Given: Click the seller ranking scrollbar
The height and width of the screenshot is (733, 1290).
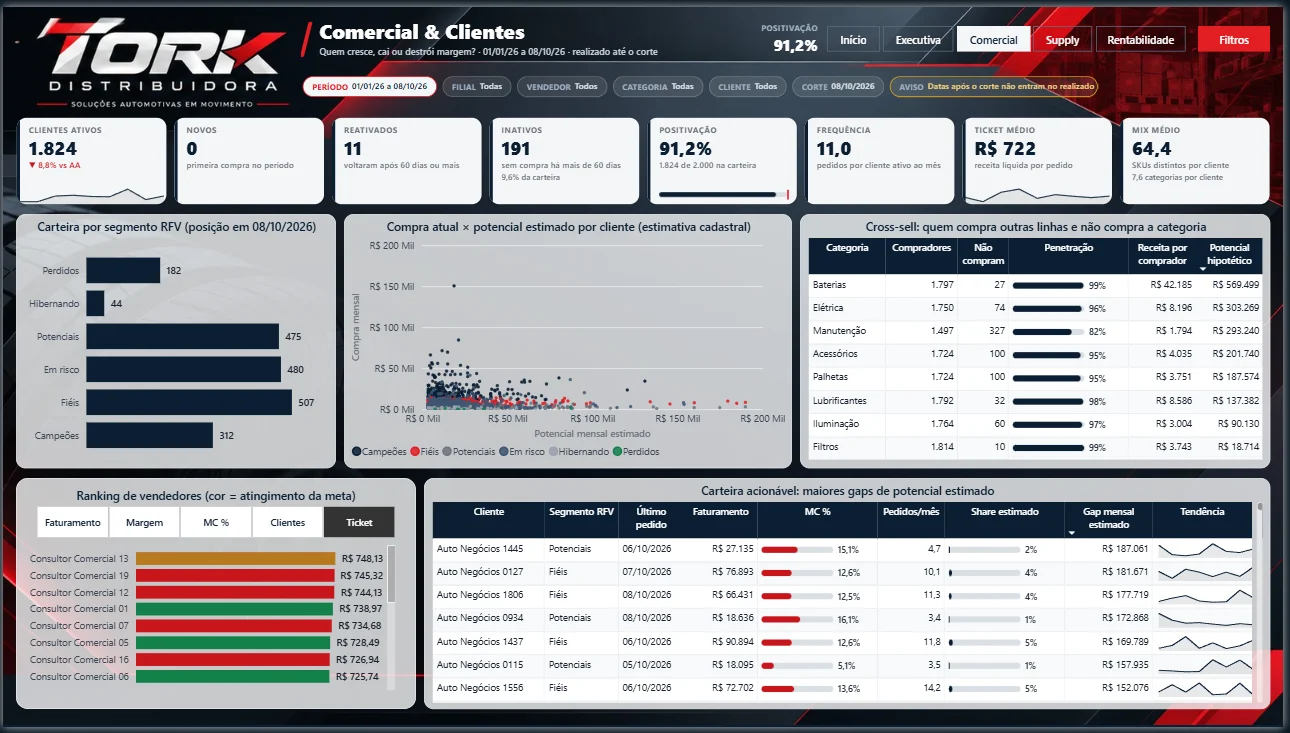Looking at the screenshot, I should point(391,573).
